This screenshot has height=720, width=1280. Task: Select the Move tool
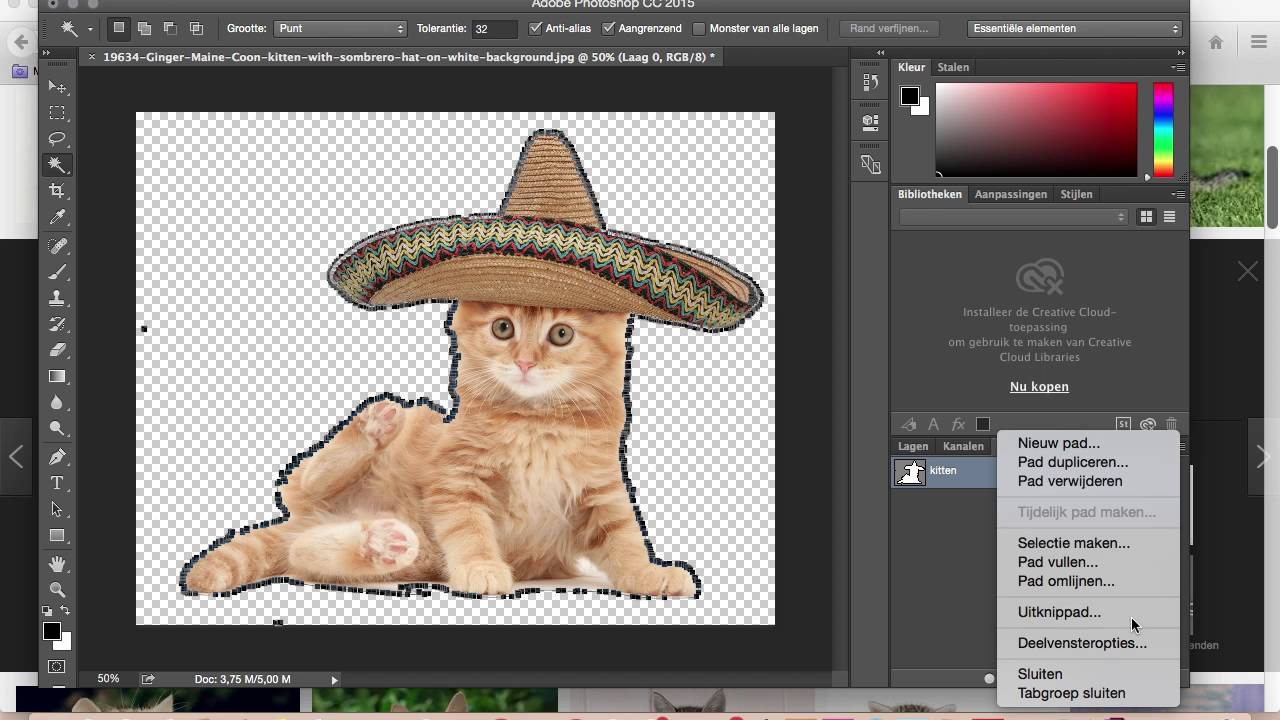57,87
